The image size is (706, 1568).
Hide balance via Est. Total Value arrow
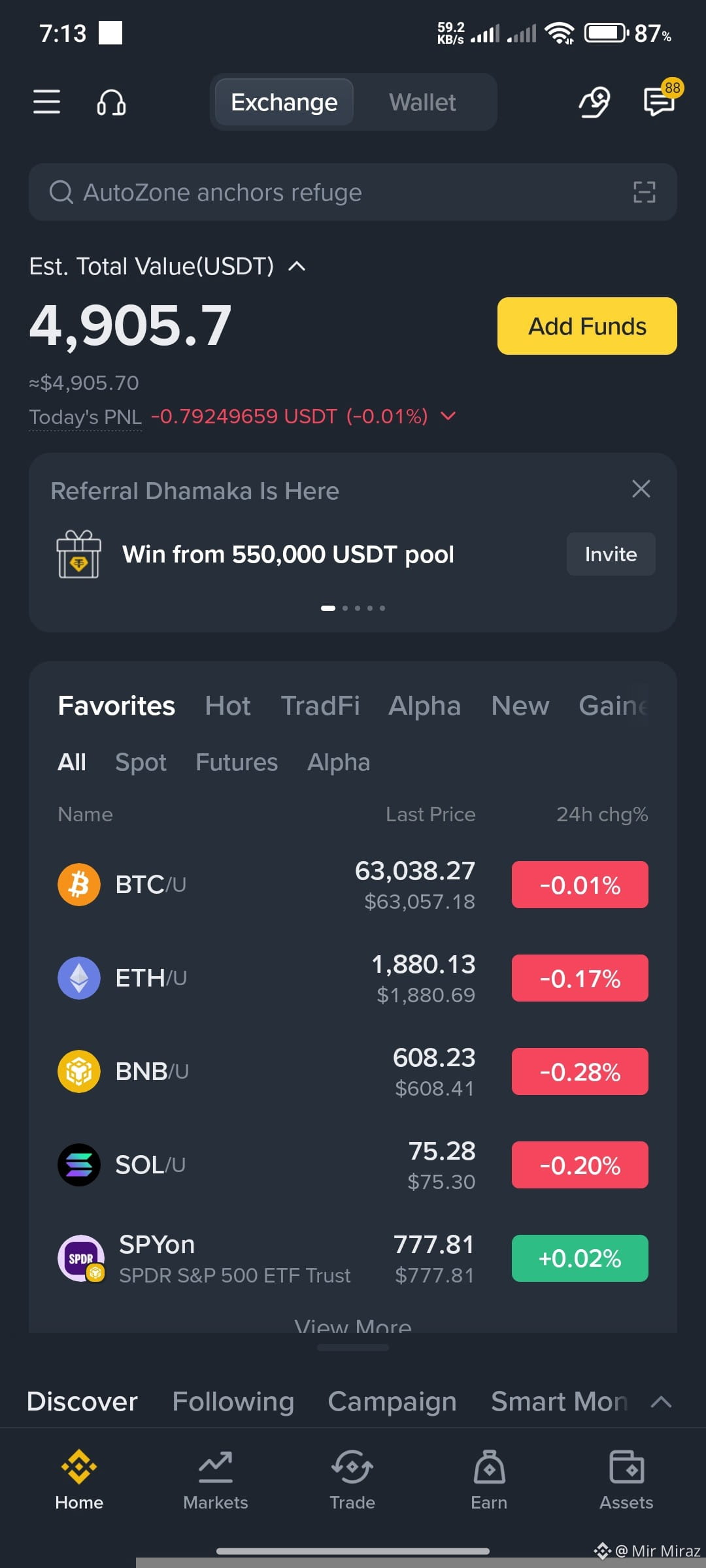297,266
